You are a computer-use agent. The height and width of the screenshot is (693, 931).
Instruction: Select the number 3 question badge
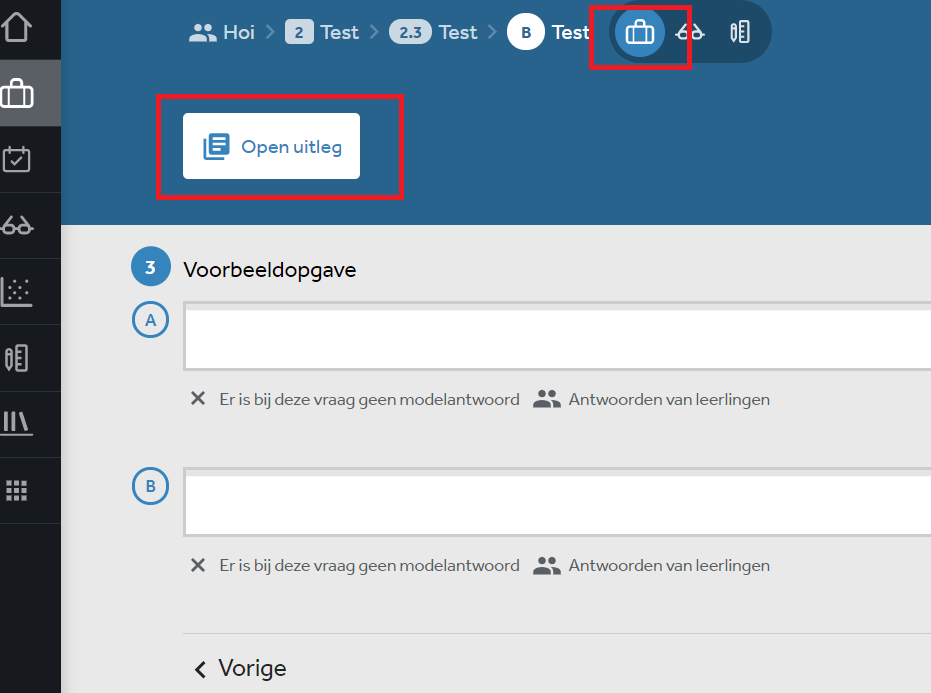(151, 267)
